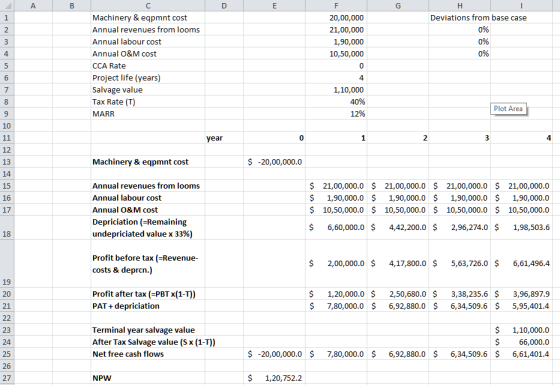
Task: Click 'PAT + depriciation' label
Action: point(126,306)
